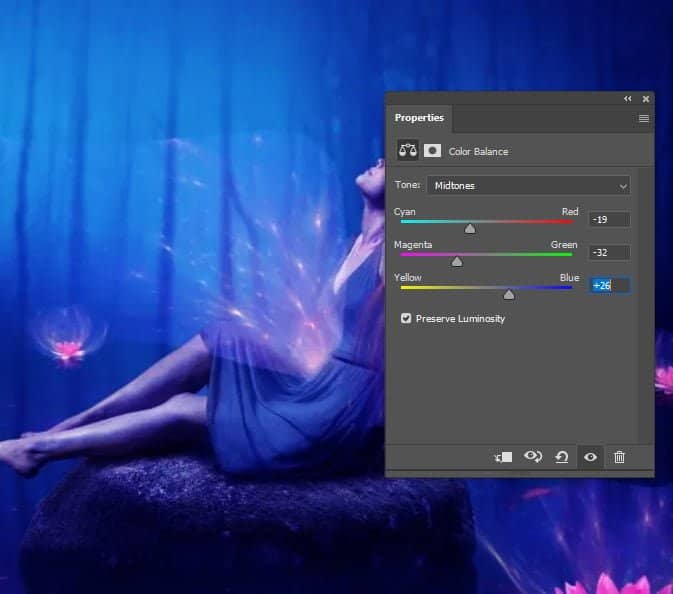Switch to the Properties tab
673x594 pixels.
419,118
